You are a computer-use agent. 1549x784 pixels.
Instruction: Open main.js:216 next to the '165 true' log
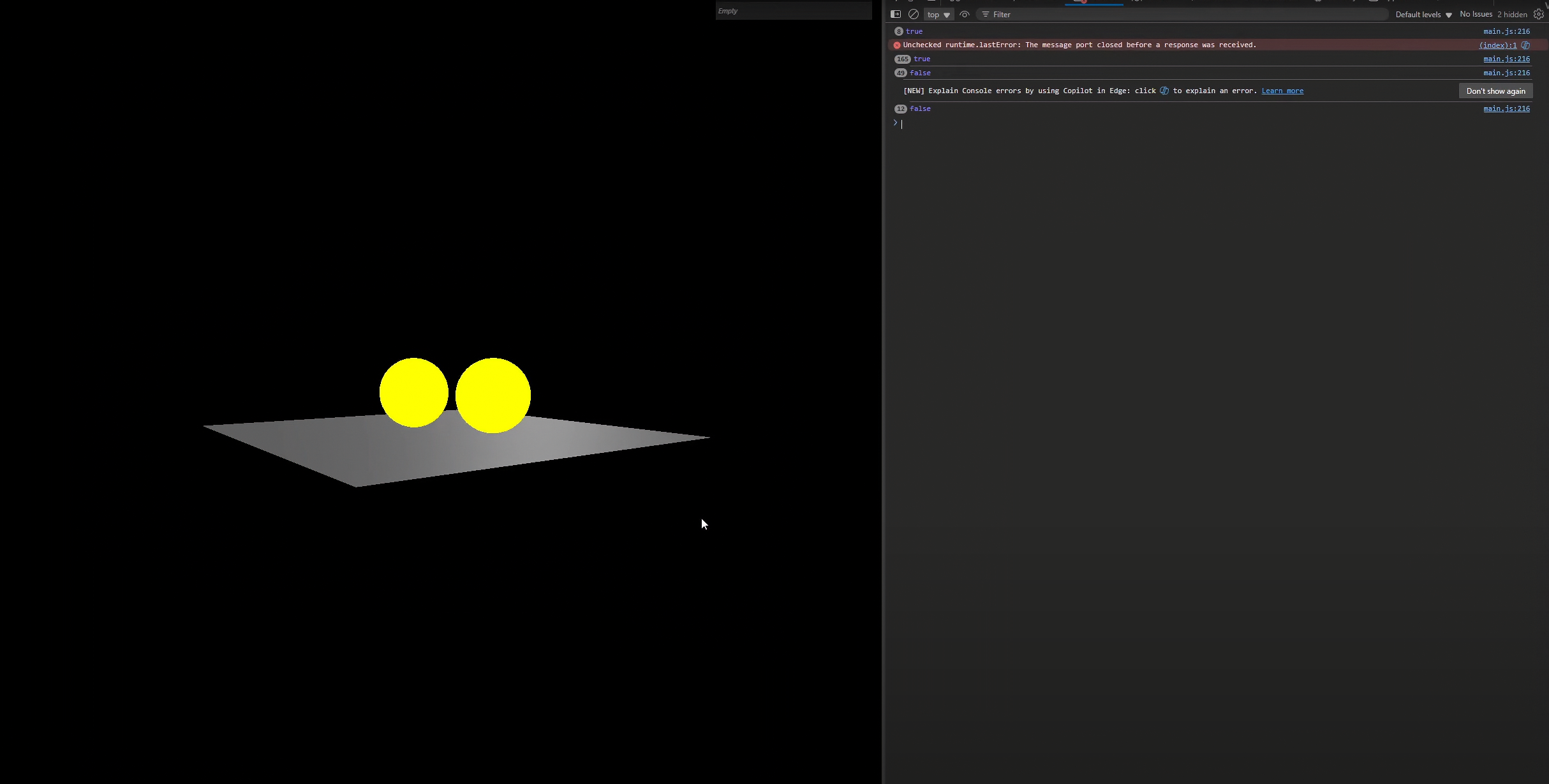click(x=1506, y=59)
